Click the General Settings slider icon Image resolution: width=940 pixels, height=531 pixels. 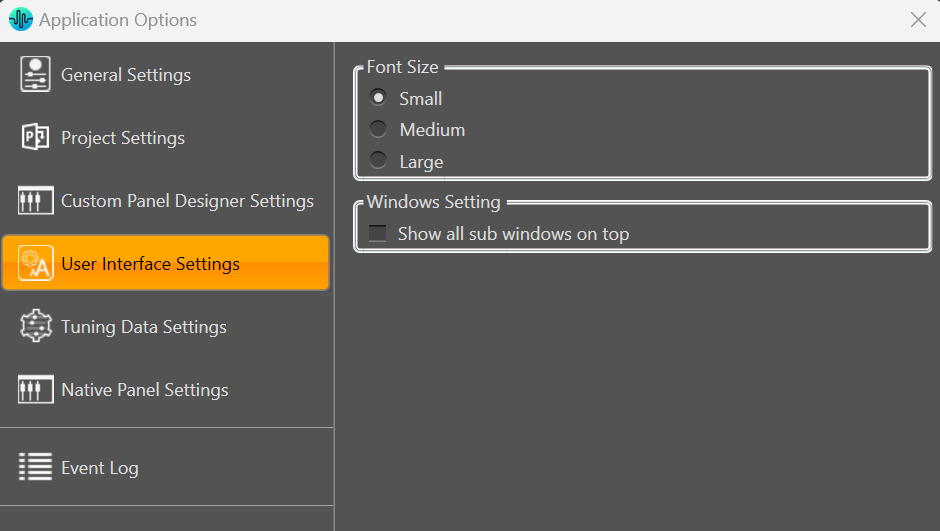pos(35,74)
